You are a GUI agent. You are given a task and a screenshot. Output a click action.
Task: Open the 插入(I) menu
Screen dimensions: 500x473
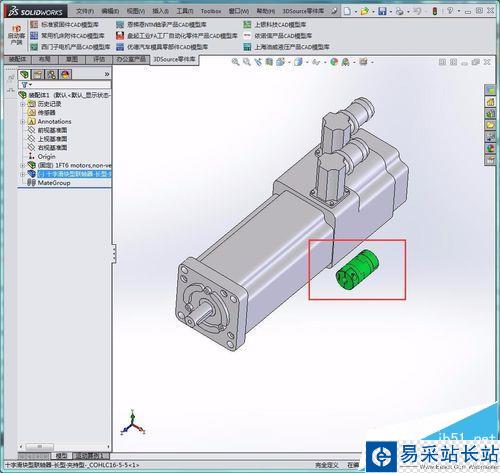(x=161, y=11)
